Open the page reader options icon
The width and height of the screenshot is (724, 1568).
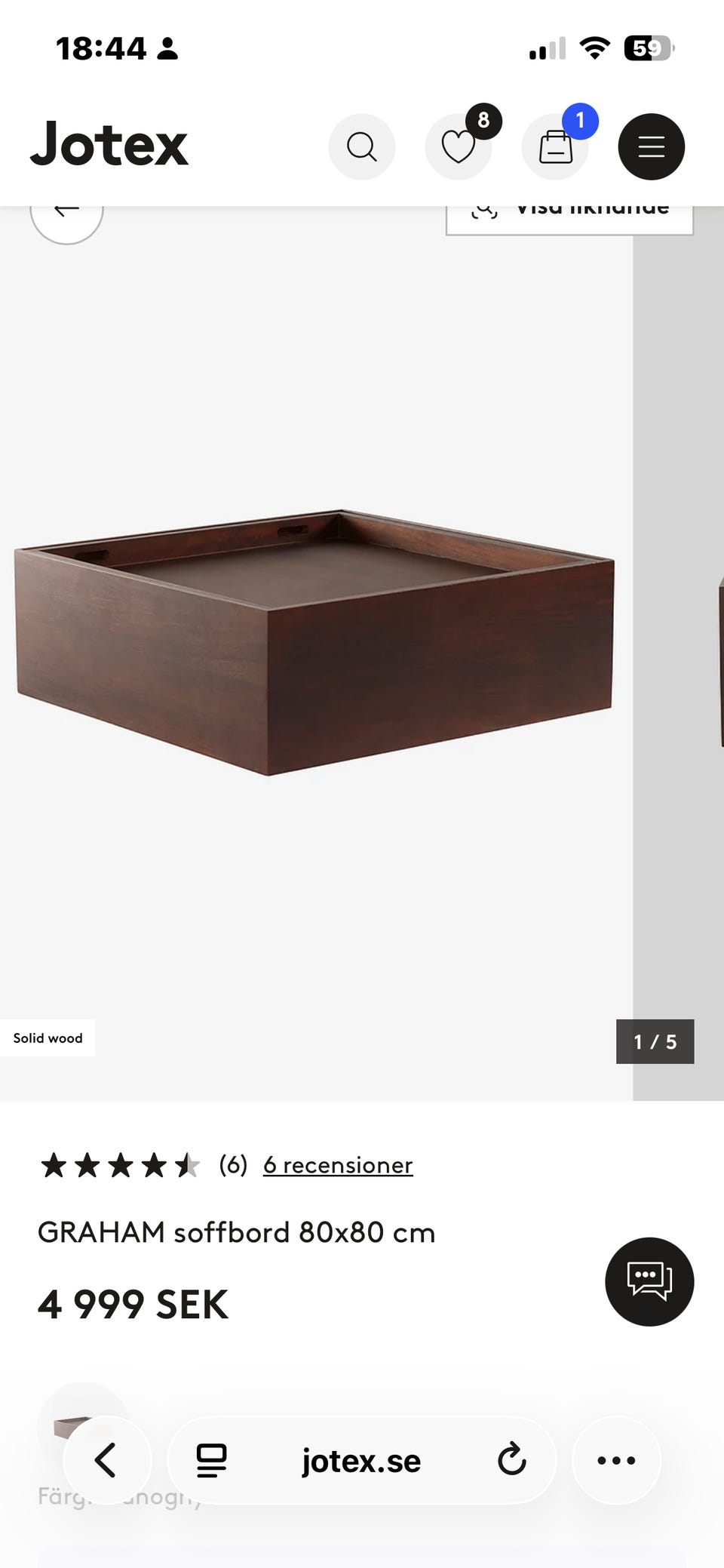point(211,1461)
